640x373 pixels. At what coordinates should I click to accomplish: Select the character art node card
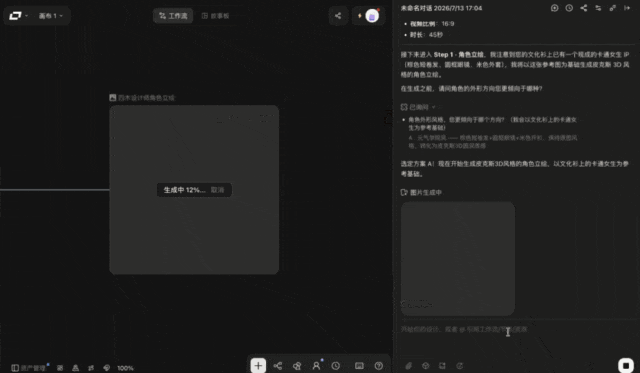(194, 190)
